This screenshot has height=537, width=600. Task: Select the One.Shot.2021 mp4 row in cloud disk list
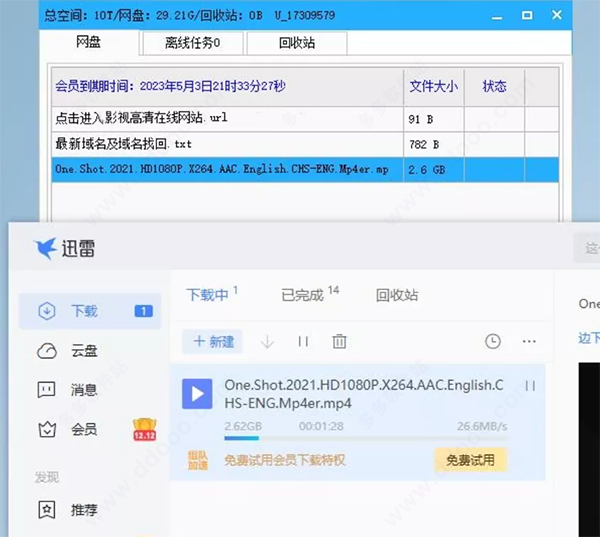coord(305,170)
